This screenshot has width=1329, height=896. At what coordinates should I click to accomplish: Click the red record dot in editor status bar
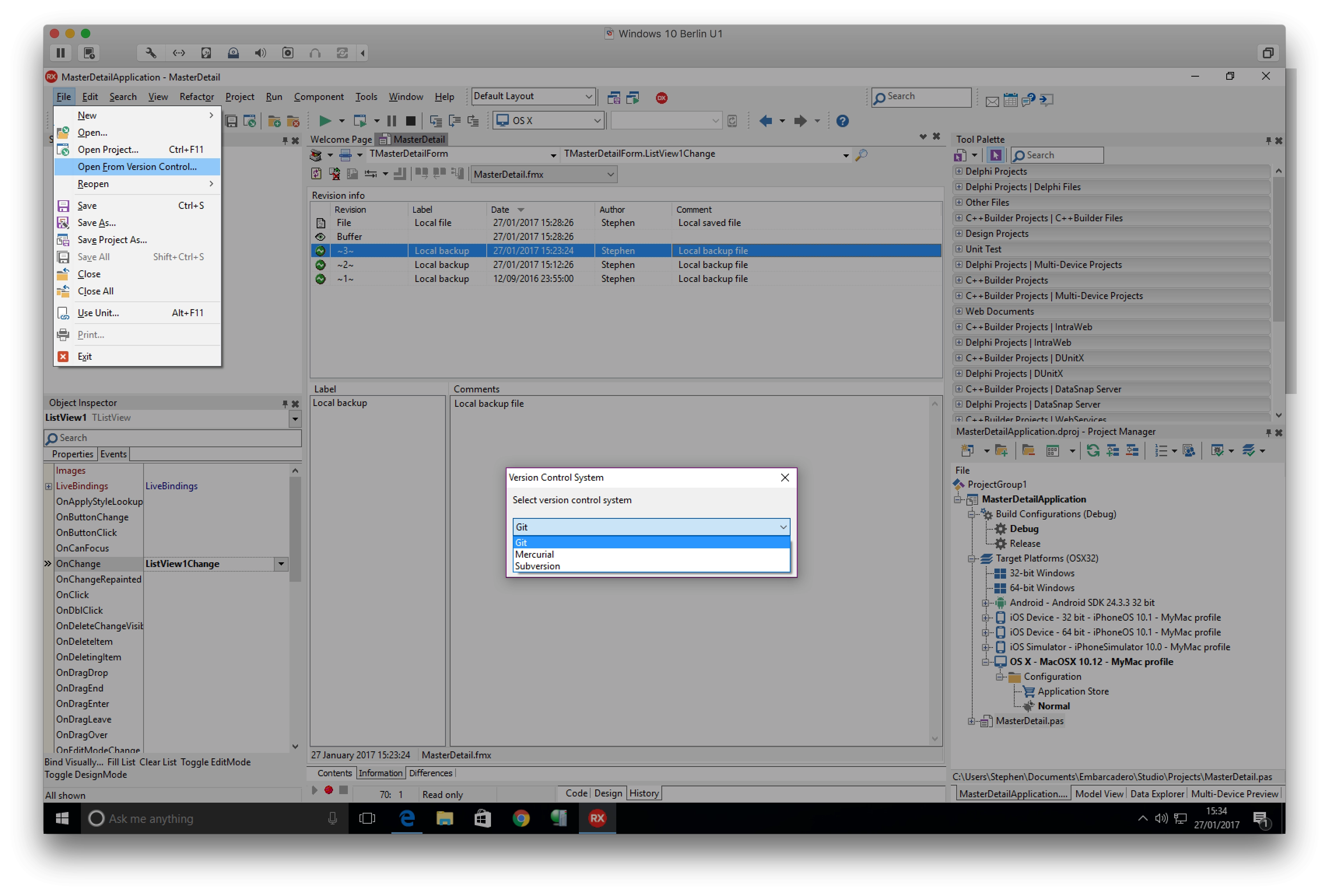pyautogui.click(x=329, y=790)
